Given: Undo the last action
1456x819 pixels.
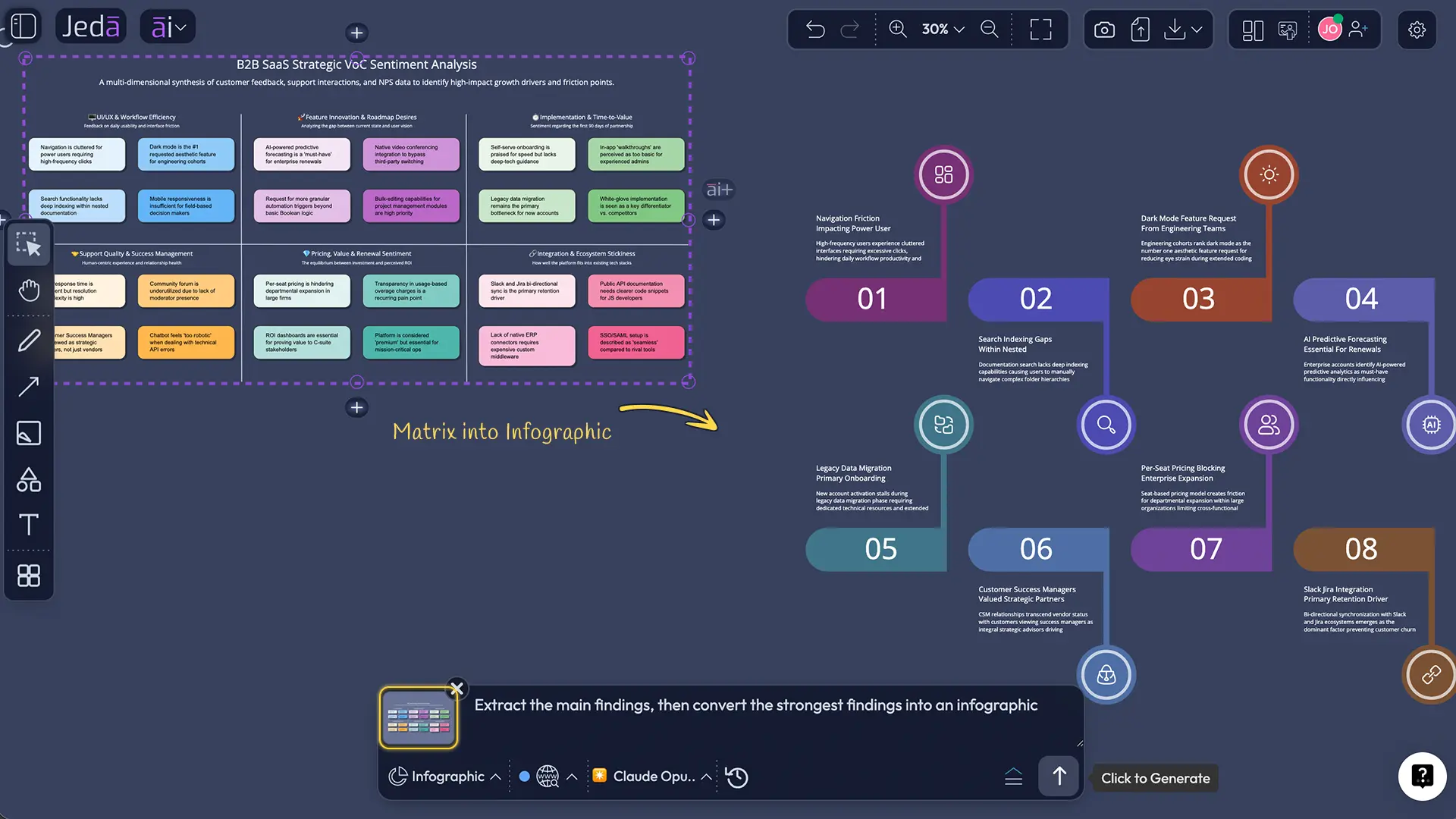Looking at the screenshot, I should (x=815, y=30).
